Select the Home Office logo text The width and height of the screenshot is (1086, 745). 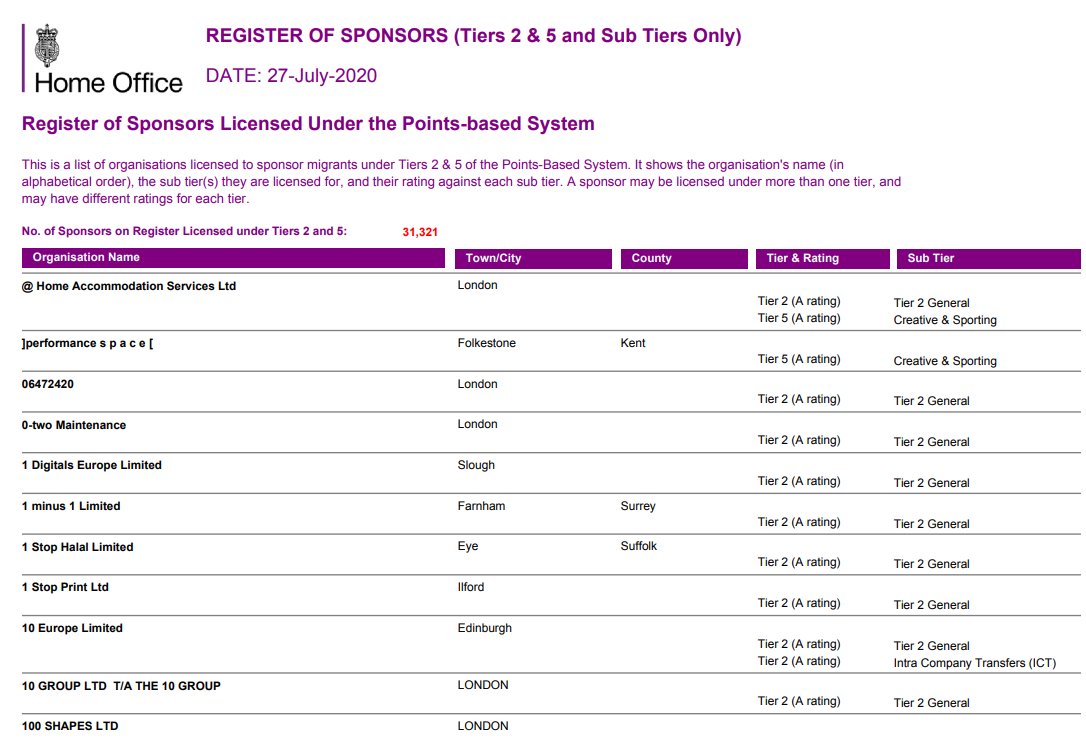point(108,82)
